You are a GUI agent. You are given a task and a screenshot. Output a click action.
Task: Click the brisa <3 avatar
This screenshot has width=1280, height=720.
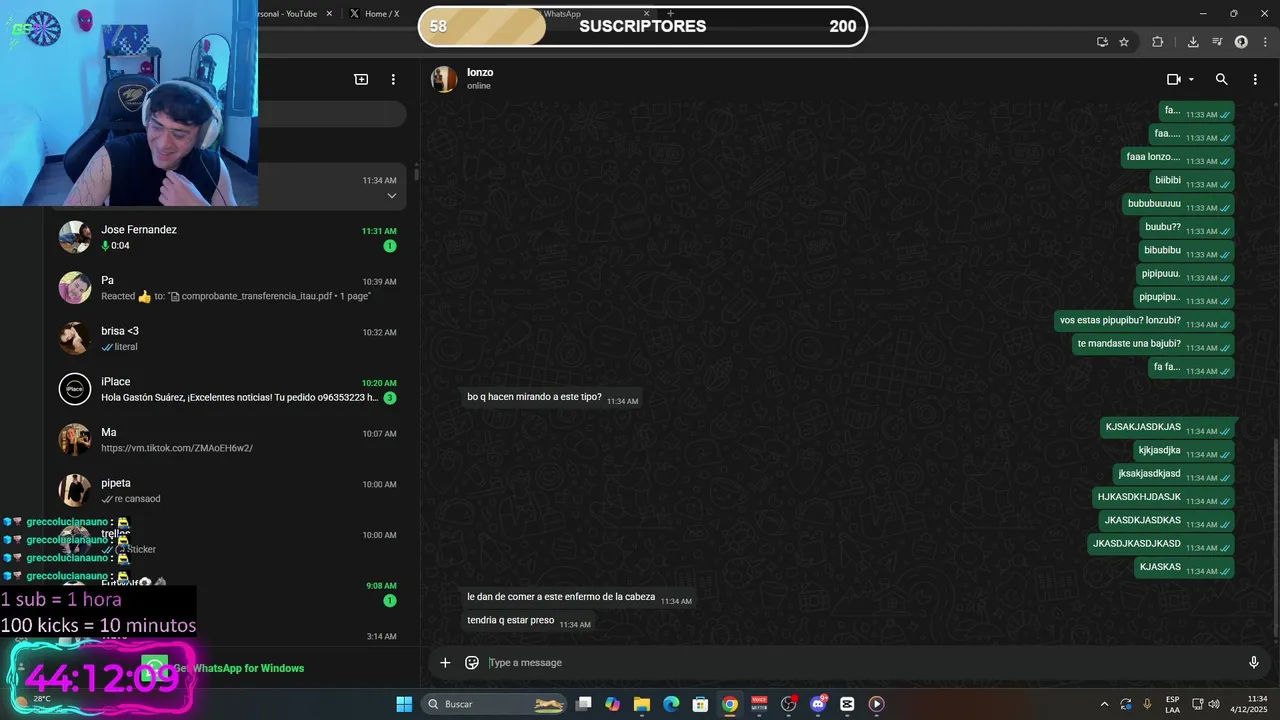click(x=75, y=338)
